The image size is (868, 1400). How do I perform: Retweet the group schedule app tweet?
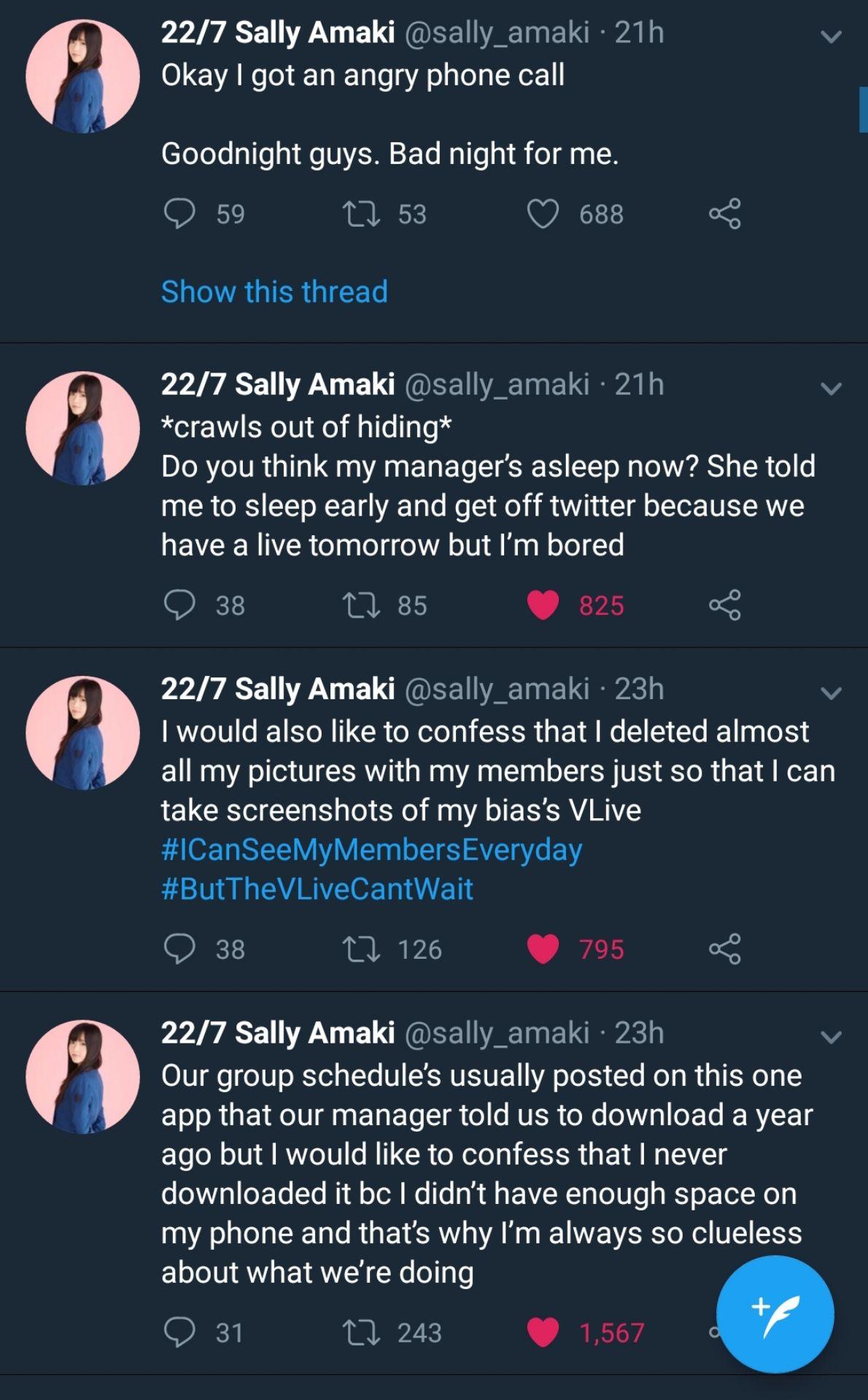[361, 1332]
